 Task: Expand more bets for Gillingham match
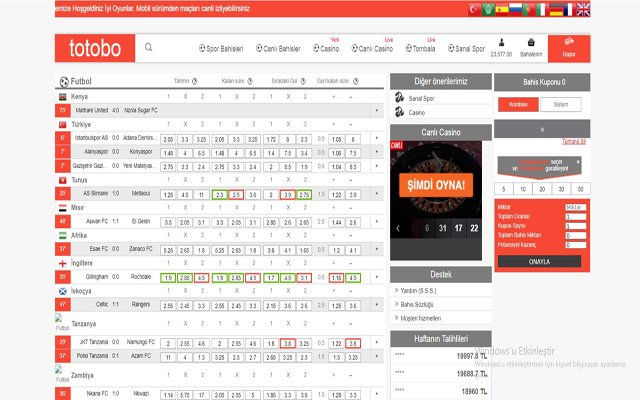coord(376,276)
